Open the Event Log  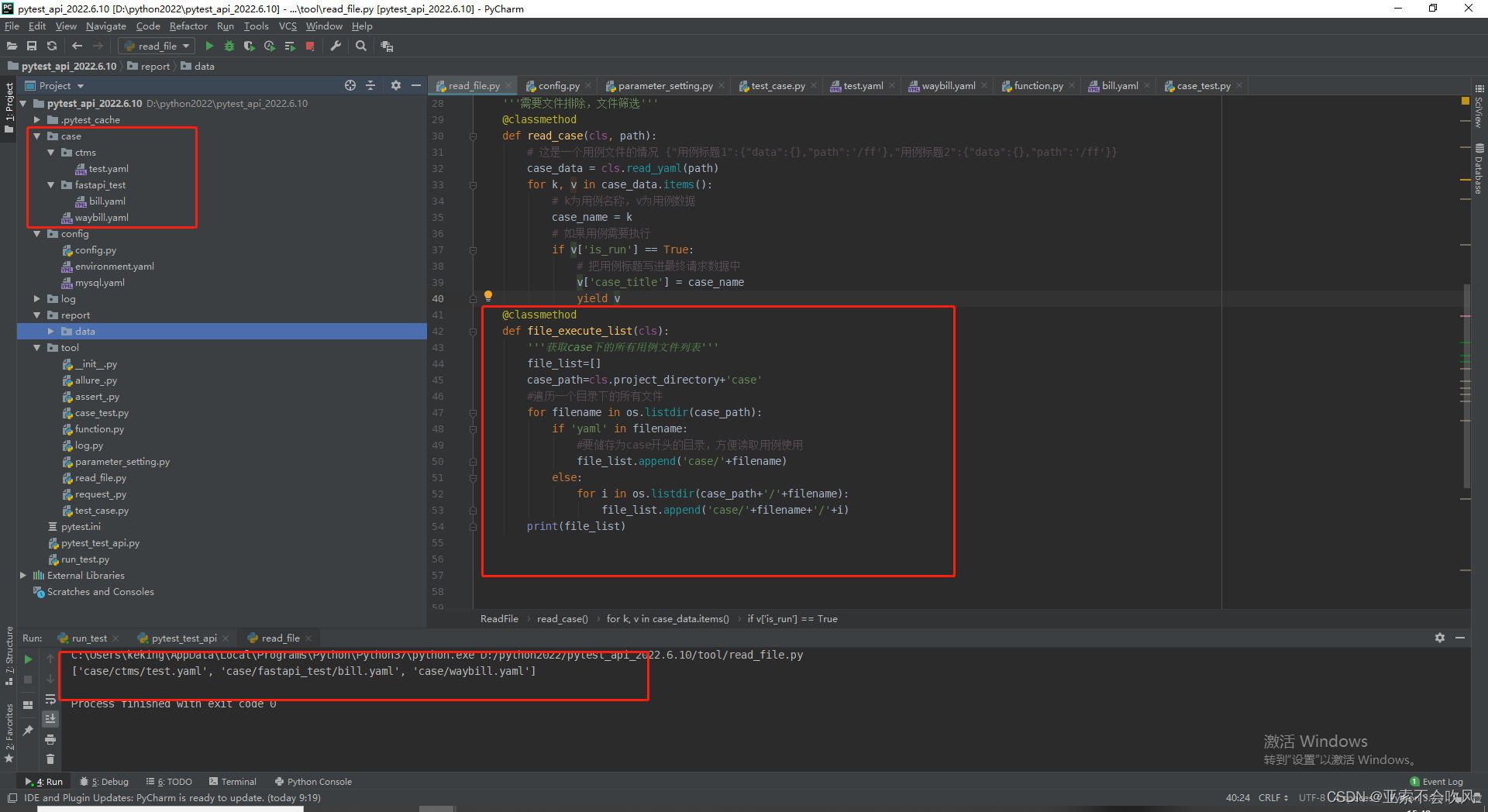pyautogui.click(x=1436, y=782)
